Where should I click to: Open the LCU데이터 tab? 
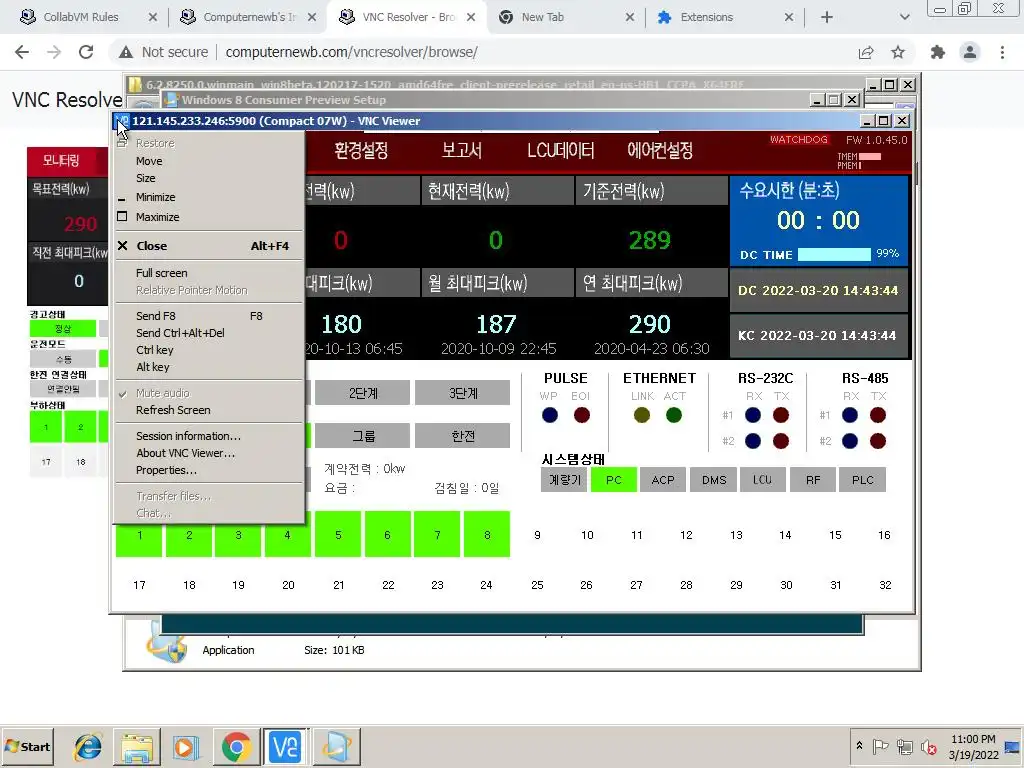coord(560,151)
